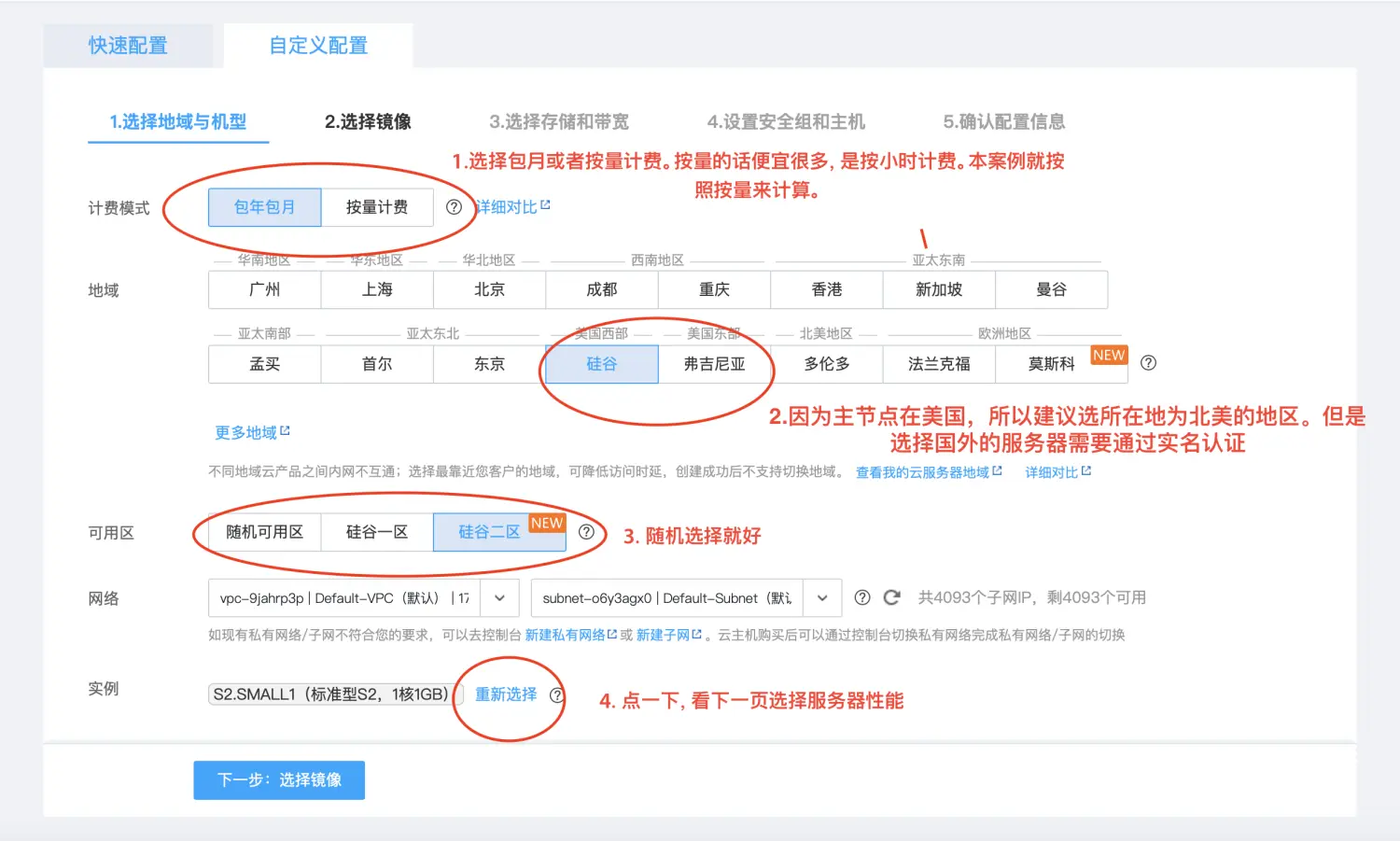The height and width of the screenshot is (841, 1400).
Task: Choose 上海 region
Action: pos(377,289)
